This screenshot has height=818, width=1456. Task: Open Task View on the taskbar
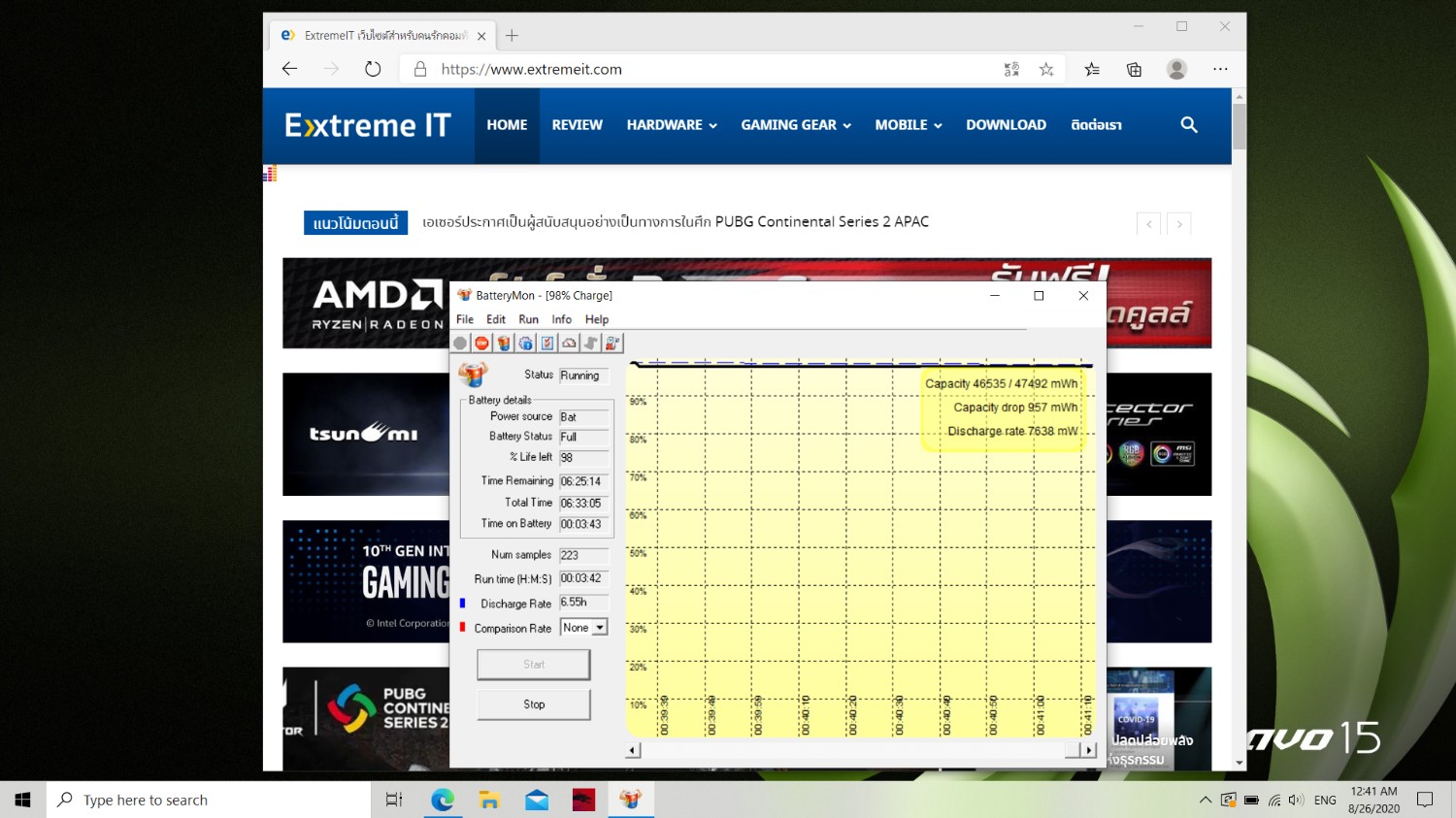coord(394,800)
